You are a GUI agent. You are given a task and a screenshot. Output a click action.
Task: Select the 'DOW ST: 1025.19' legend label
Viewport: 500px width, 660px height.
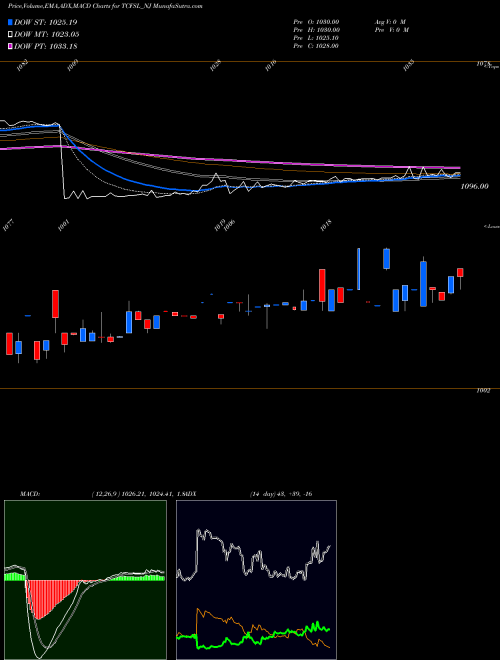(x=45, y=22)
